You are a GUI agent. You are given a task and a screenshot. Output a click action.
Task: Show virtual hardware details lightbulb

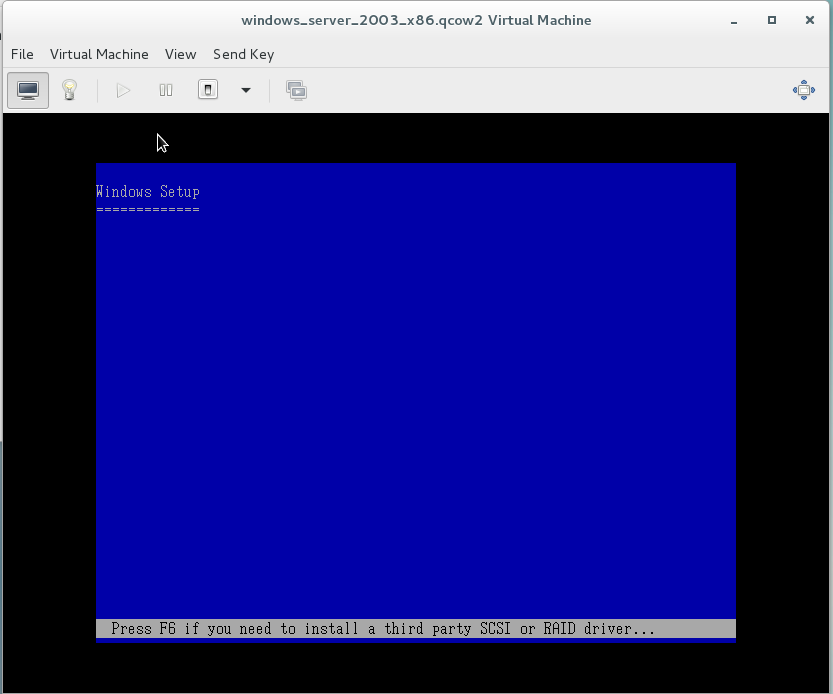click(70, 90)
